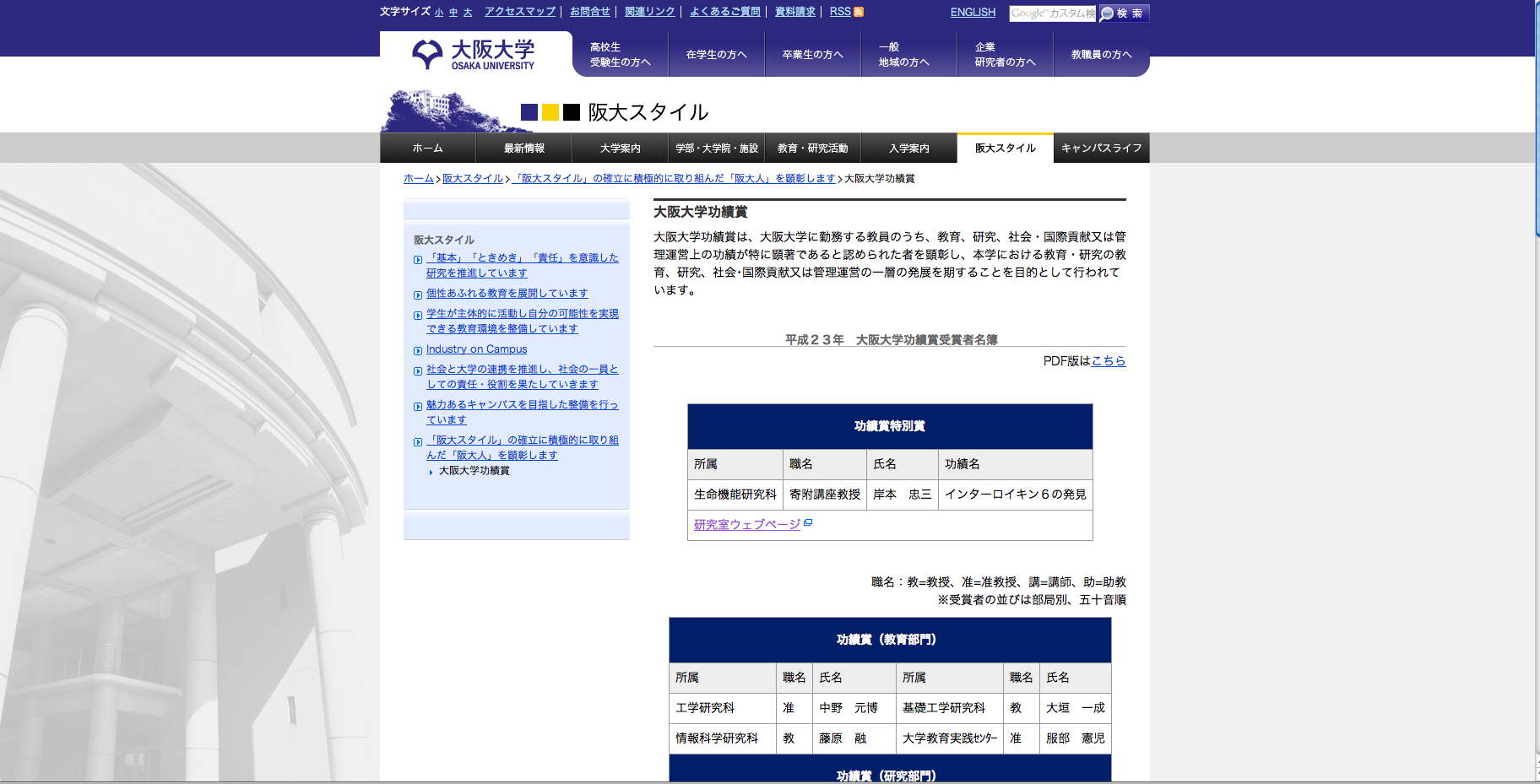
Task: Click the arrow marker beside sidebar 大阪大学功績賞
Action: pyautogui.click(x=431, y=472)
